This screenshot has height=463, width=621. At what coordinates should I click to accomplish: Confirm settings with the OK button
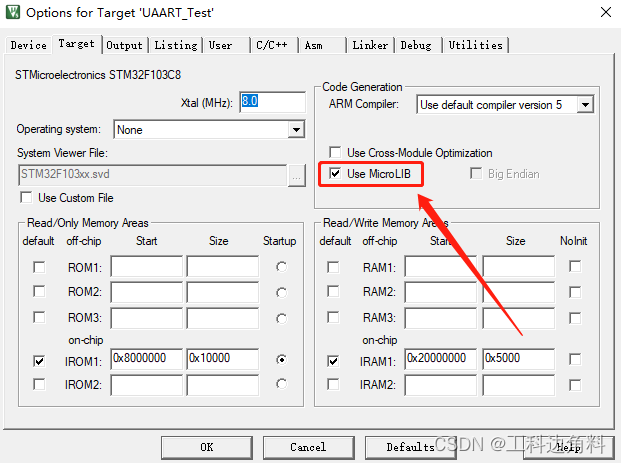pos(207,448)
